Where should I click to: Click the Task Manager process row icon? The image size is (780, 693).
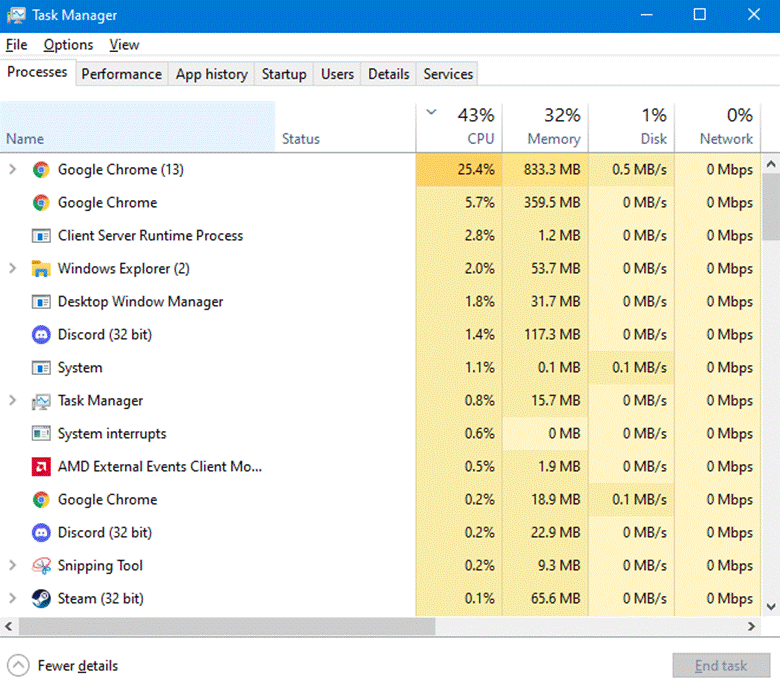[41, 401]
